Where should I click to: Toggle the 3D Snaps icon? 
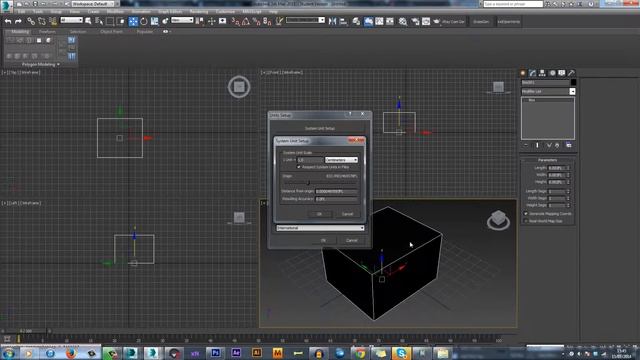coord(236,21)
